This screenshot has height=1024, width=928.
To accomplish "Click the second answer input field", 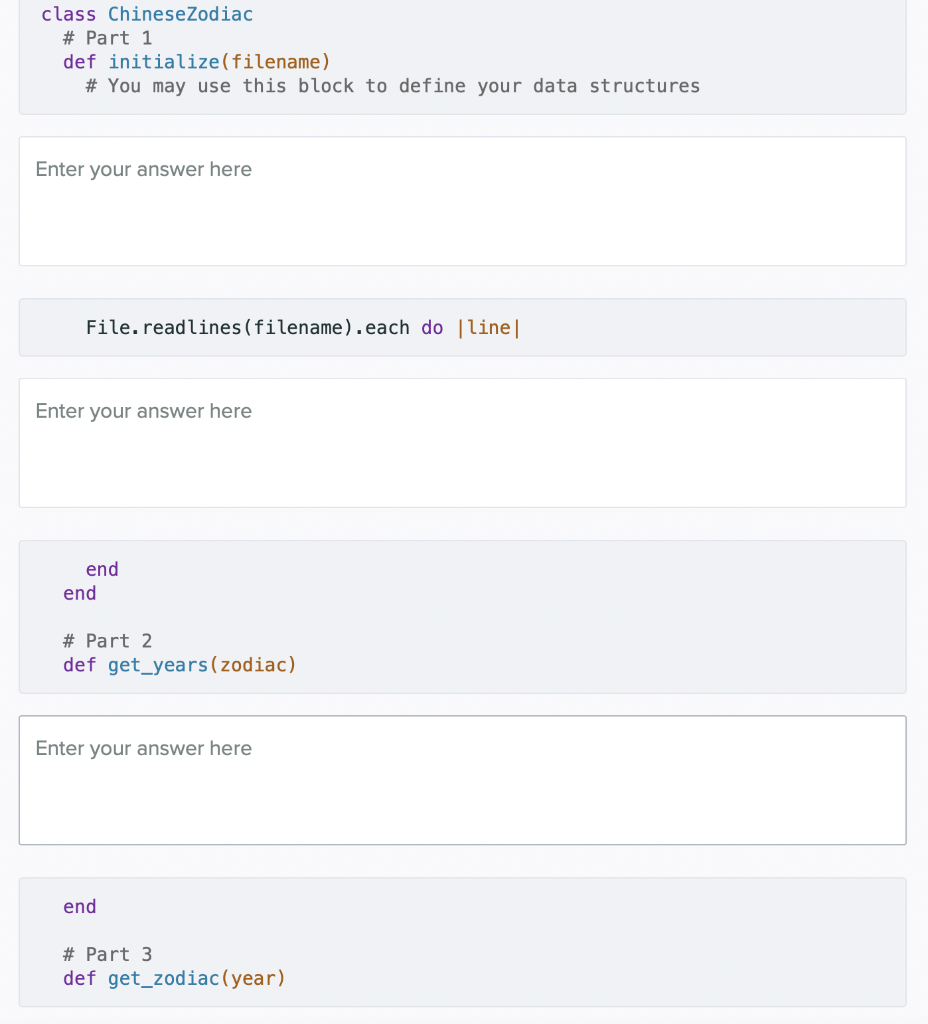I will coord(462,442).
